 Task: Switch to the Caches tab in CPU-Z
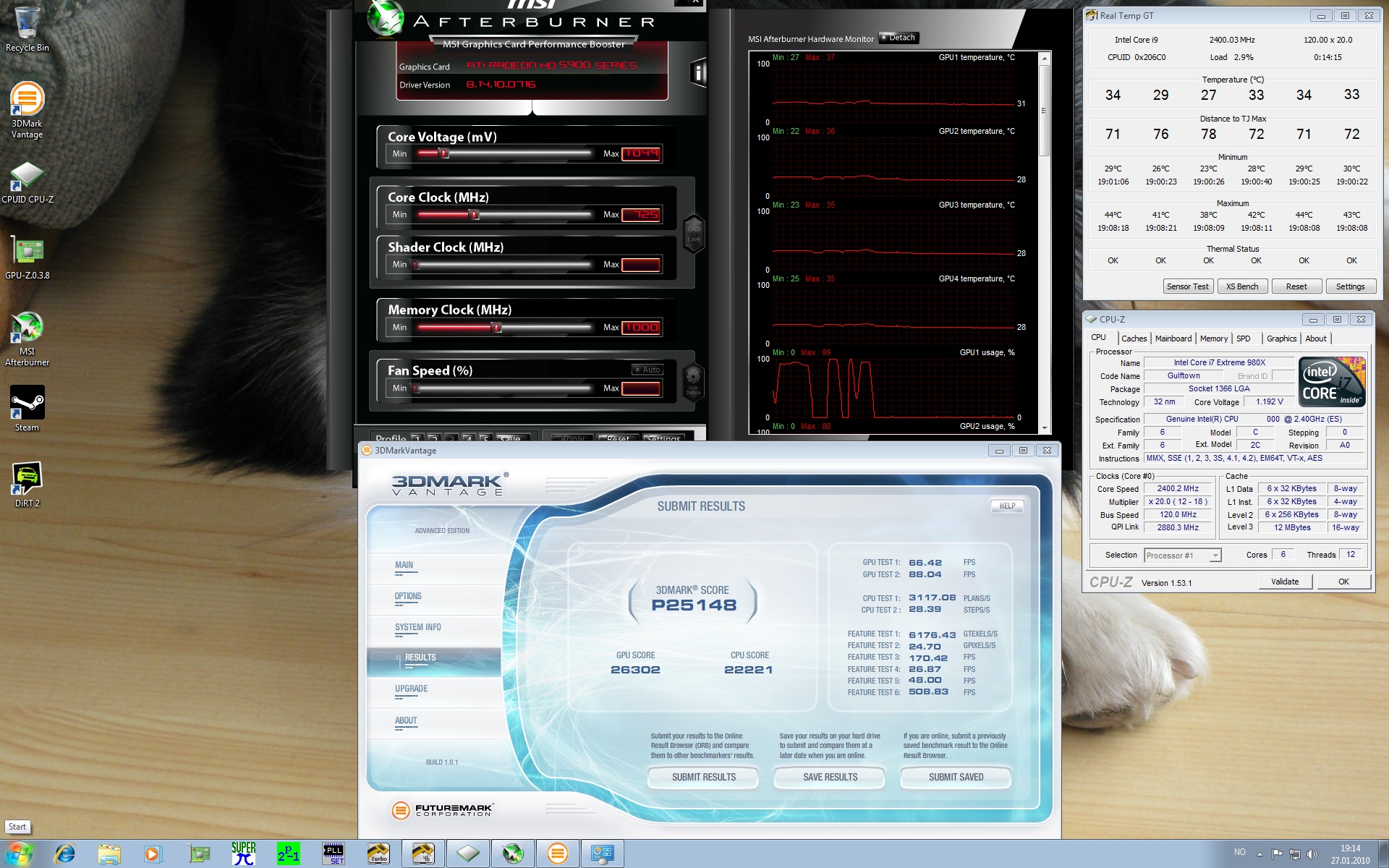point(1134,339)
